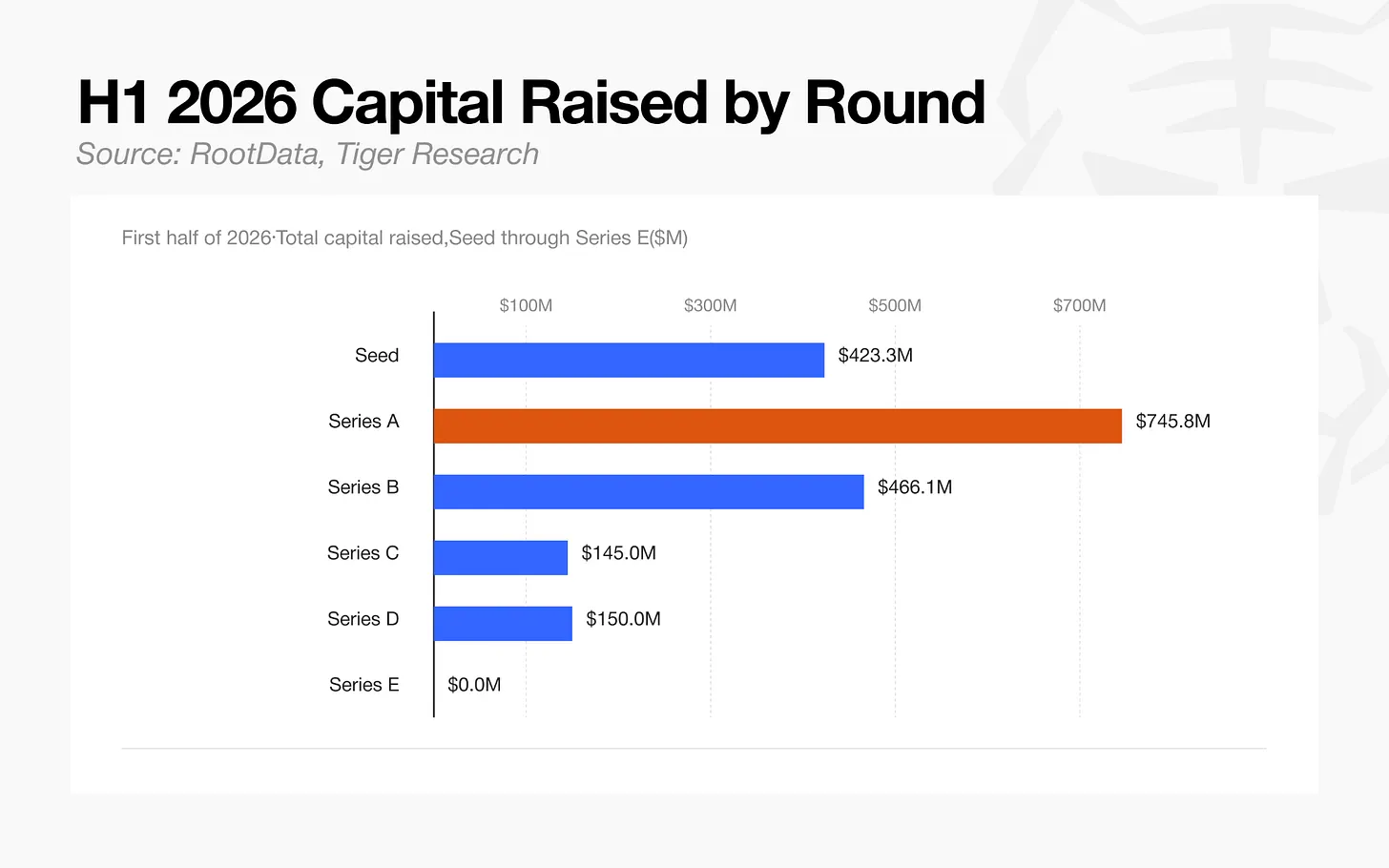Select the Series B bar
The height and width of the screenshot is (868, 1389).
click(649, 492)
